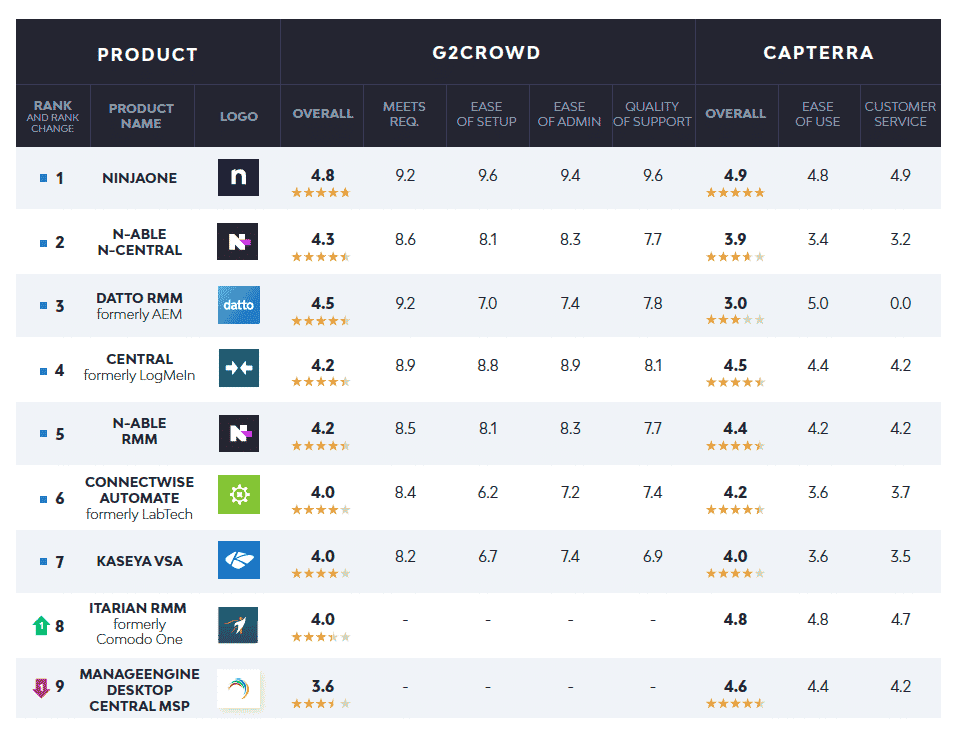Click Kaseya VSA's G2Crowd star rating
Image resolution: width=960 pixels, height=739 pixels.
(321, 574)
